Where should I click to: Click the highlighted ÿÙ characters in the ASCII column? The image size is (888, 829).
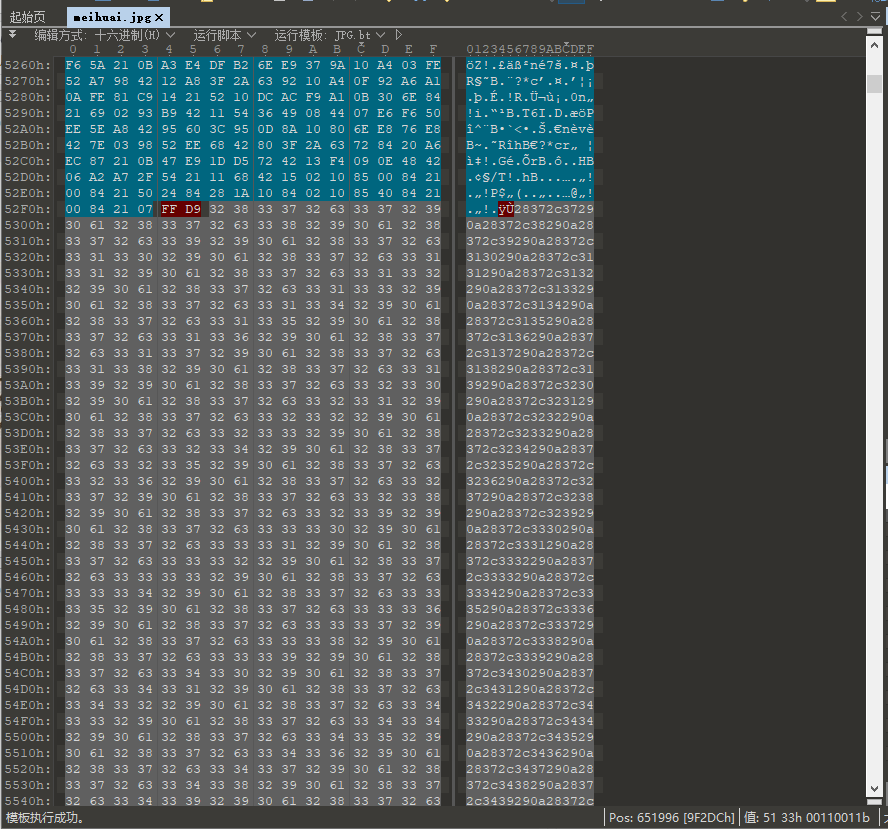506,209
